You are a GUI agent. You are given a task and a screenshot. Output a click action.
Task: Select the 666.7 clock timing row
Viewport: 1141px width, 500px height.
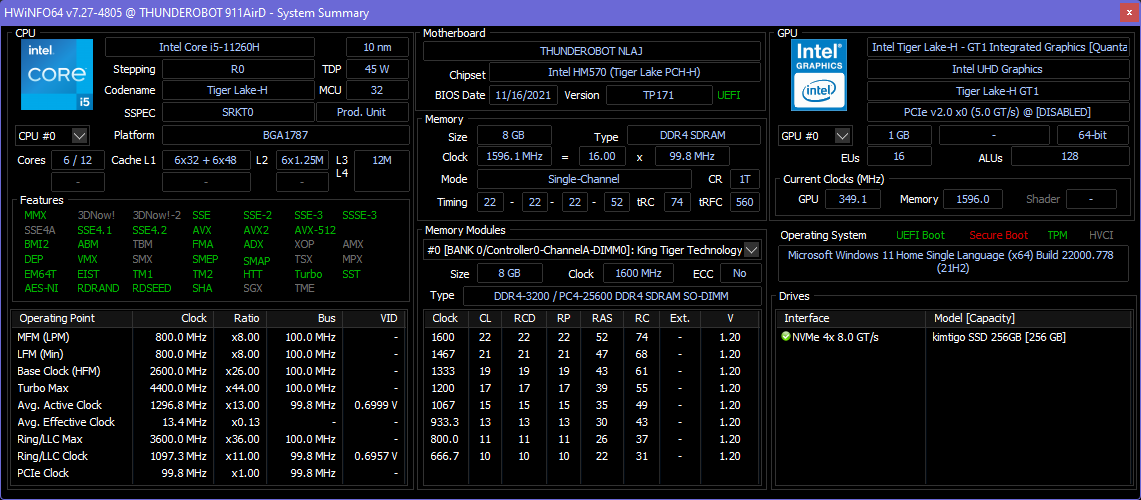click(x=592, y=456)
